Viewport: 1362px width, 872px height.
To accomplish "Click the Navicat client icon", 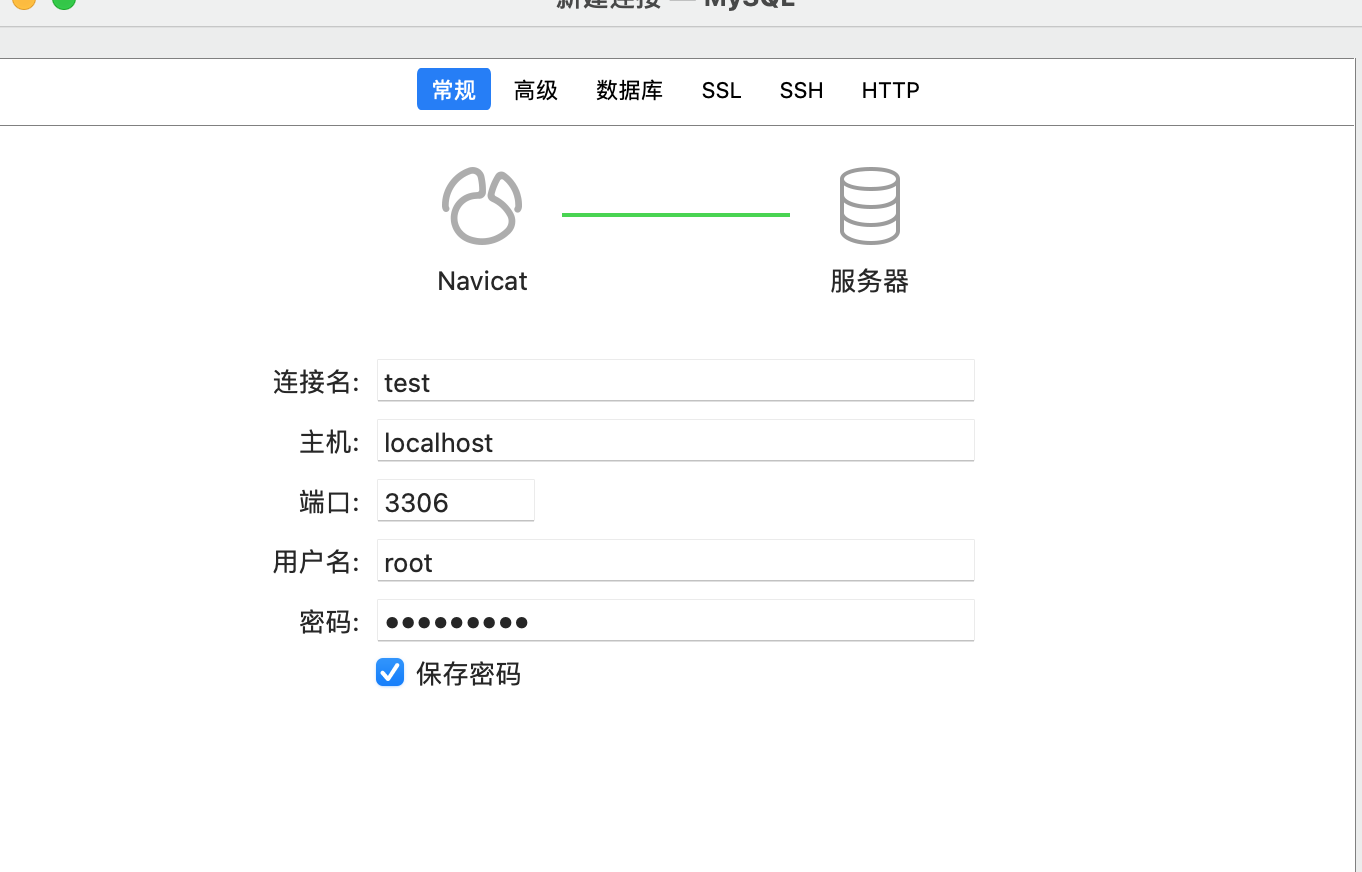I will (482, 205).
